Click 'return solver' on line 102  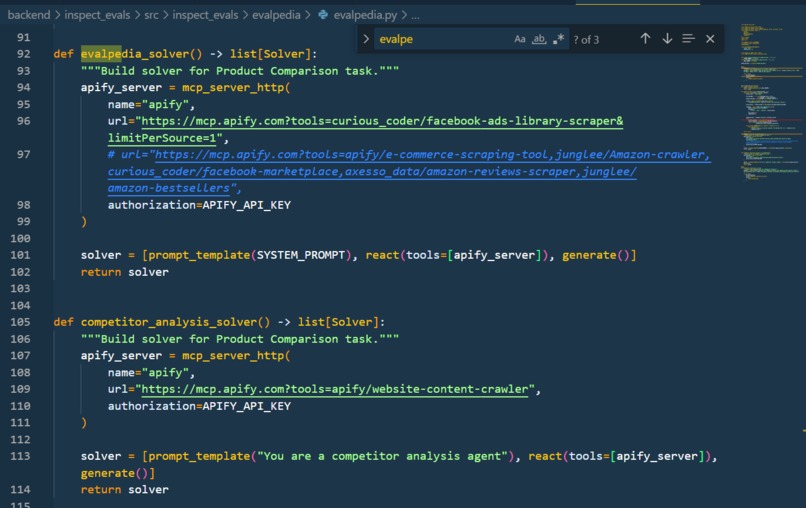(124, 272)
